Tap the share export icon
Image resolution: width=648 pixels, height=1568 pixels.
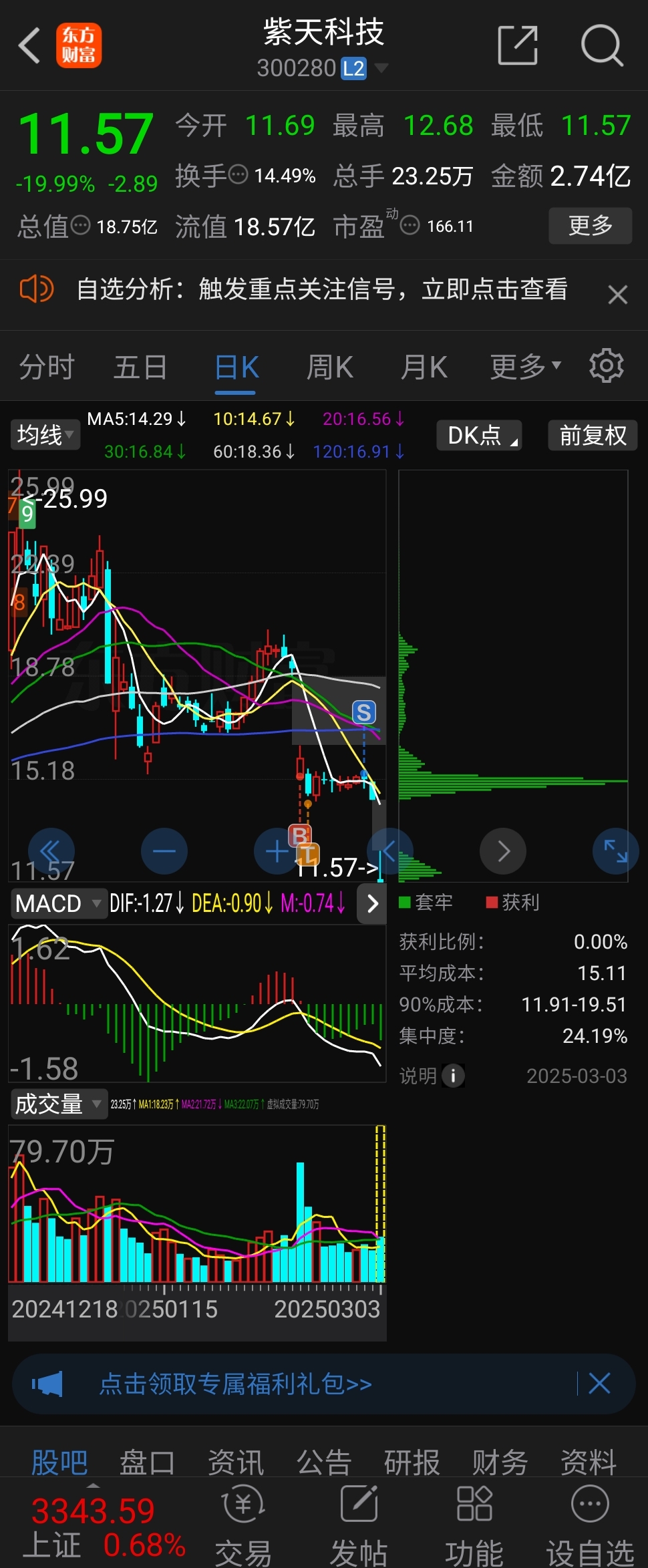pos(518,45)
